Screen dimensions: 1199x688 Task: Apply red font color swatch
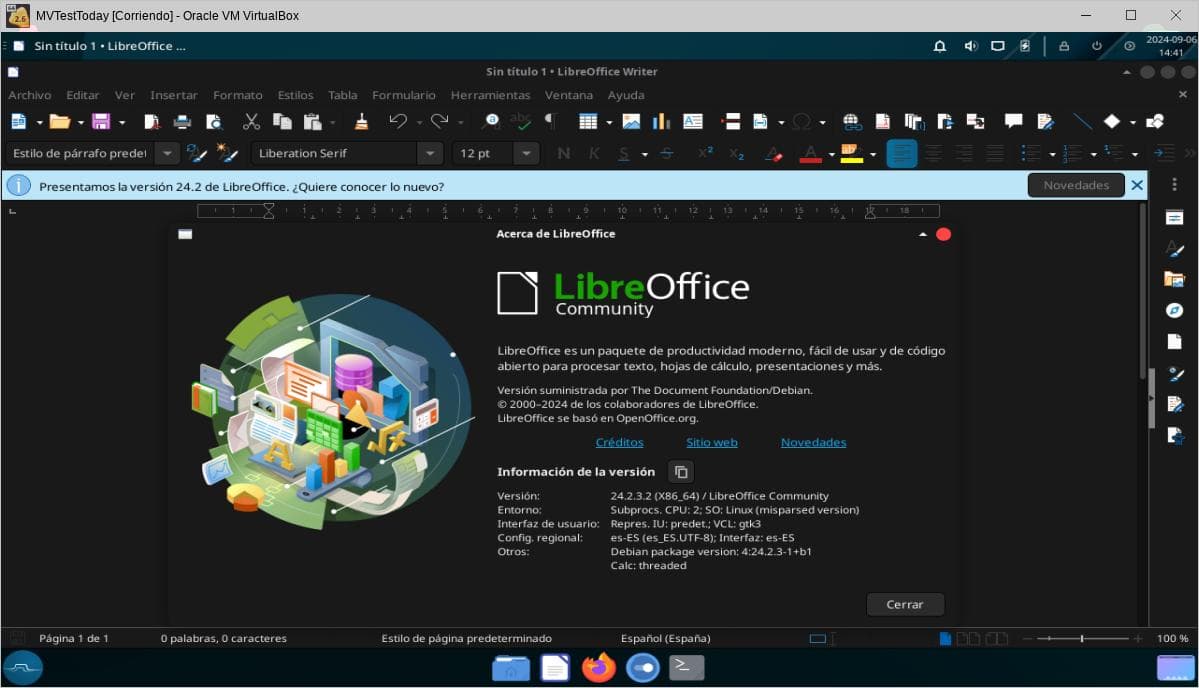[x=811, y=154]
